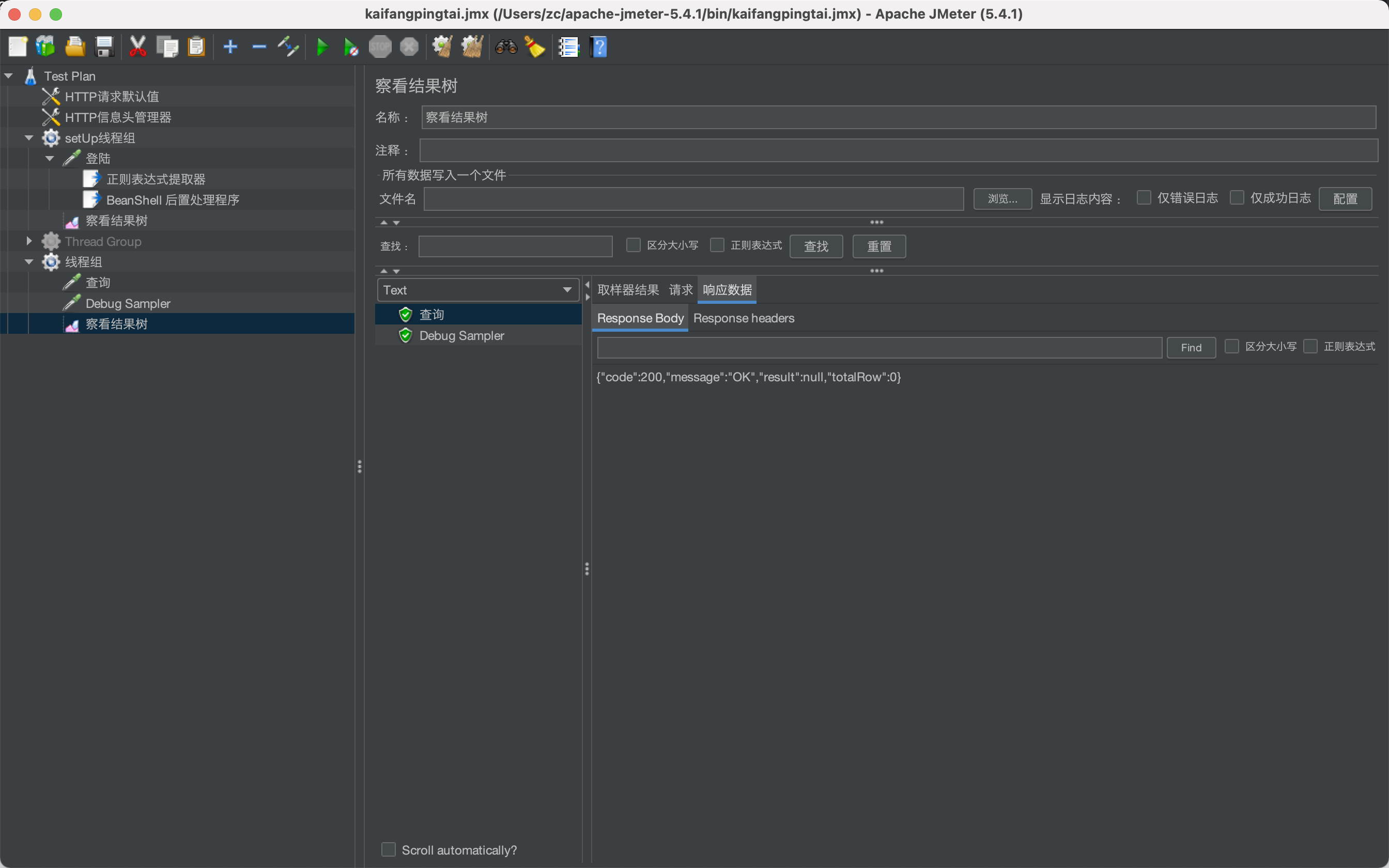1389x868 pixels.
Task: Click the 浏览... browse button
Action: tap(1002, 198)
